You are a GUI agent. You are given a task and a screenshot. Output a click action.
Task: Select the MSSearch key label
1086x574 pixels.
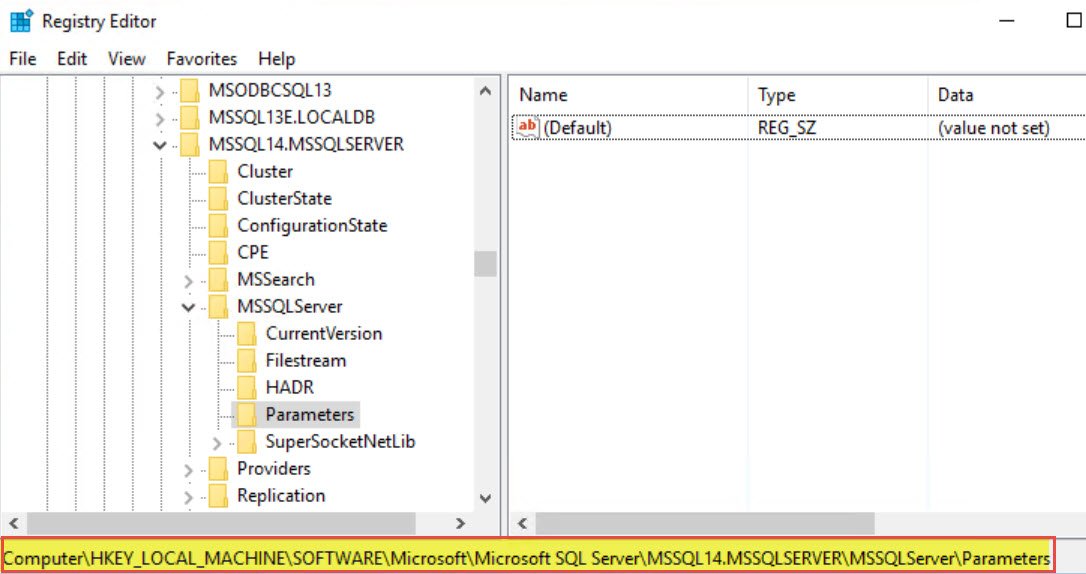(276, 279)
